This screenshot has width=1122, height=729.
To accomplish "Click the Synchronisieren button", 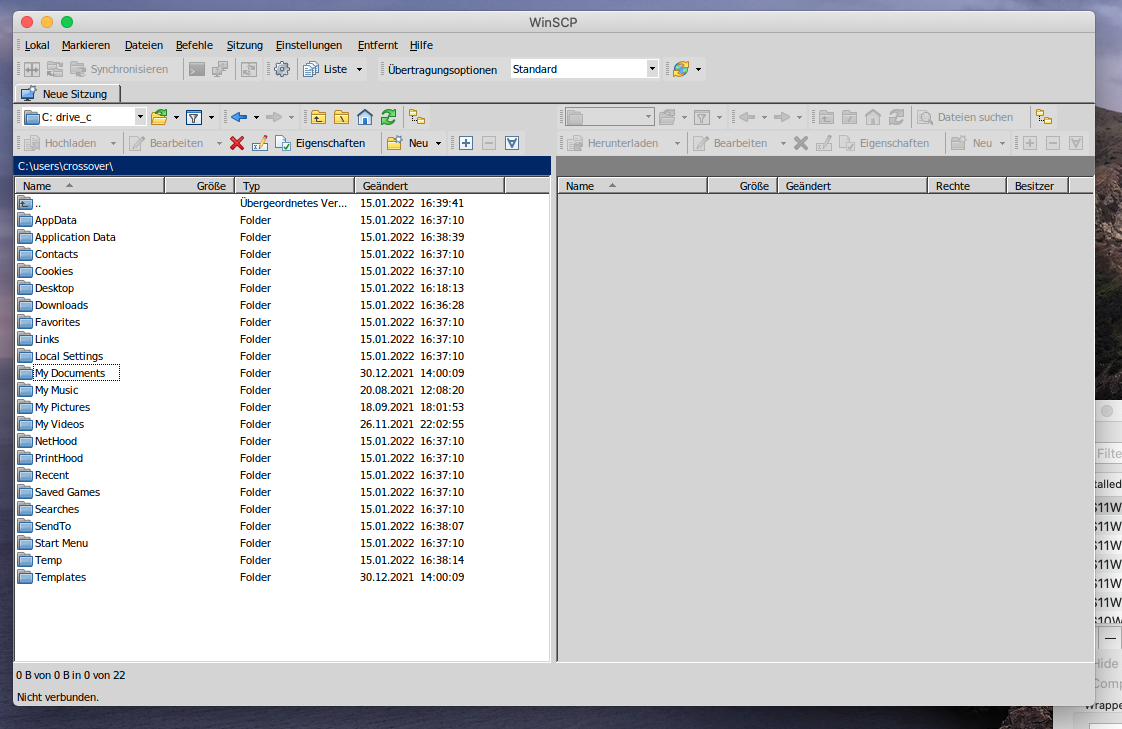I will 119,69.
